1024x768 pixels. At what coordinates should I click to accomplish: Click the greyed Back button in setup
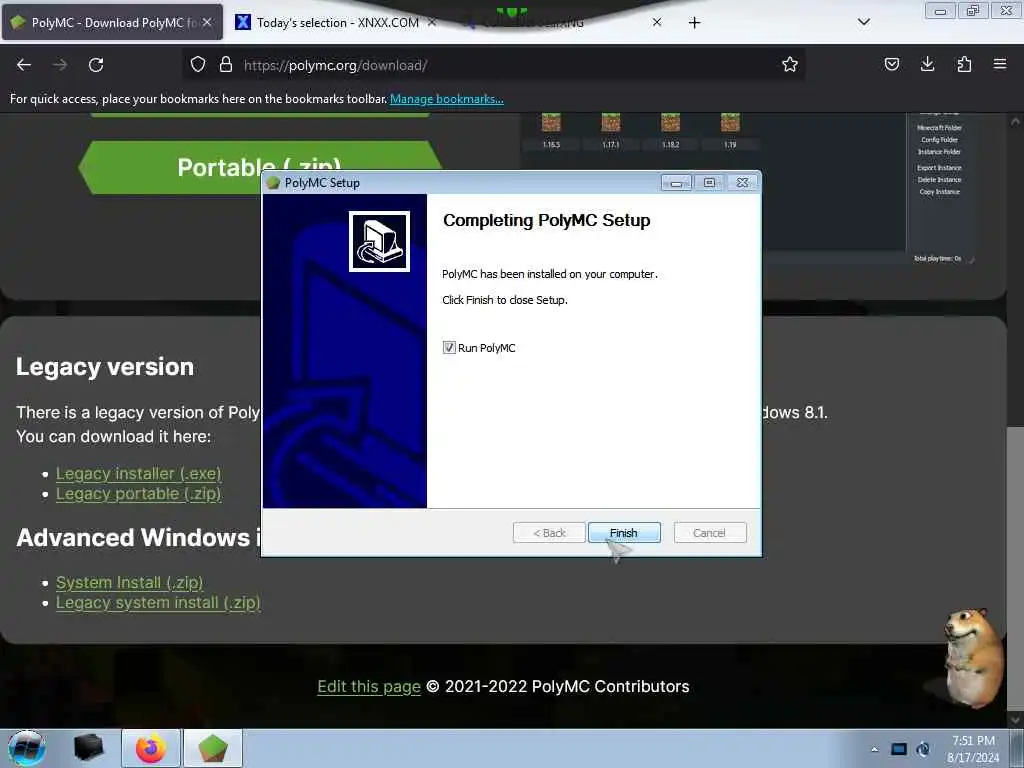[x=549, y=533]
